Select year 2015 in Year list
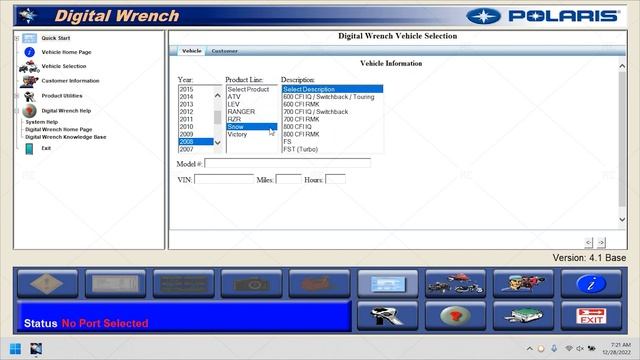The height and width of the screenshot is (360, 640). 196,89
